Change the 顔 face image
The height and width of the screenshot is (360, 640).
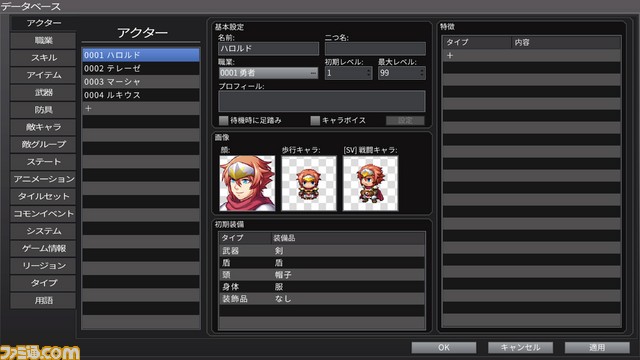coord(247,183)
